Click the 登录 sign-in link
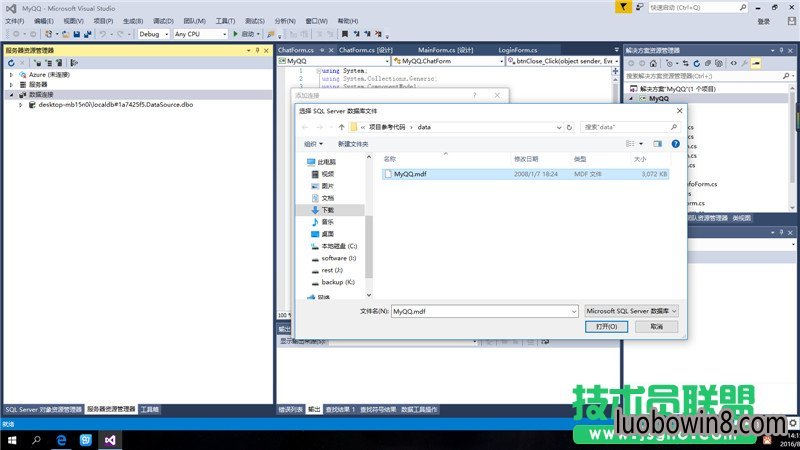This screenshot has height=450, width=800. click(763, 21)
